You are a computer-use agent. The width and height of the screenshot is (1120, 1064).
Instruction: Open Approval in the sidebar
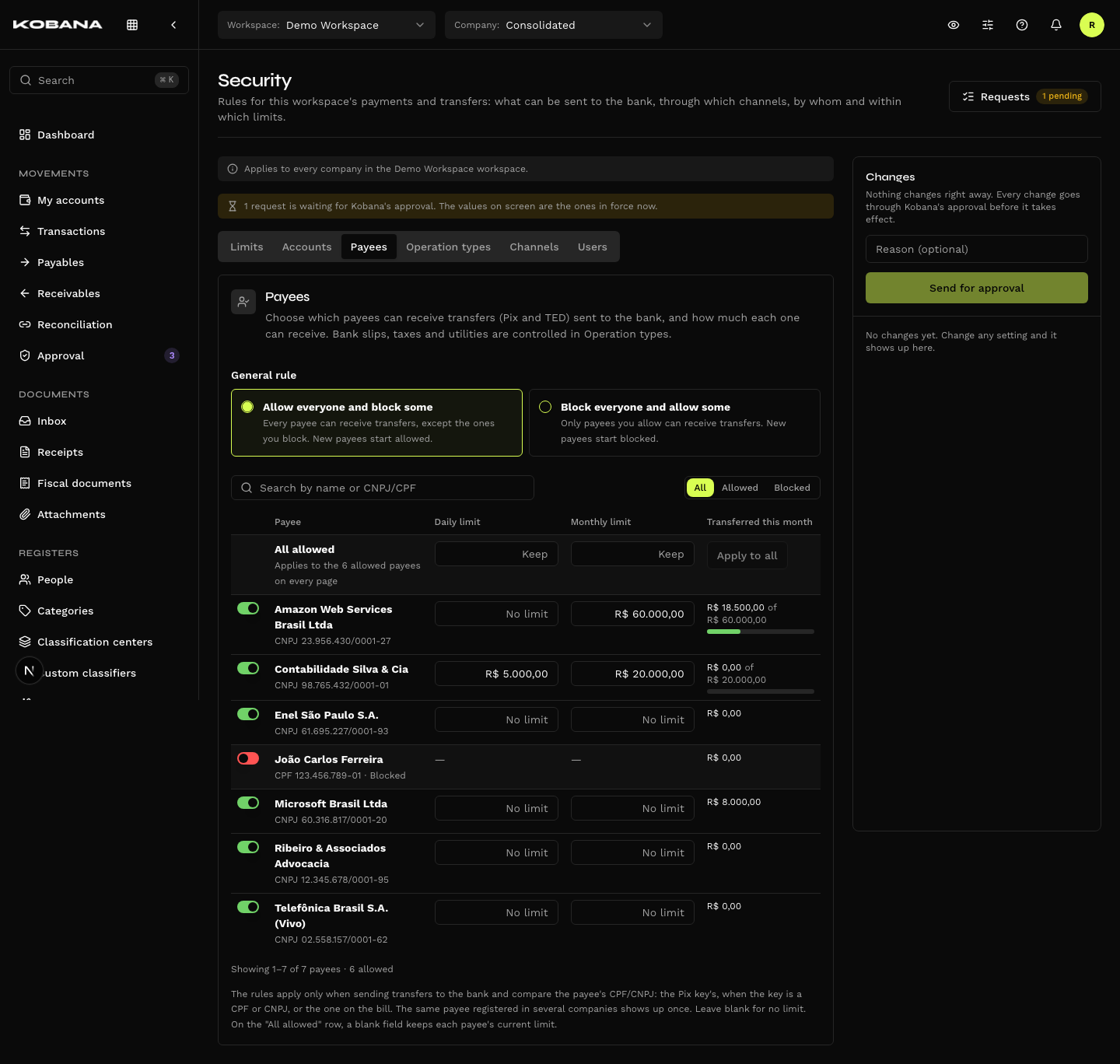click(x=99, y=355)
